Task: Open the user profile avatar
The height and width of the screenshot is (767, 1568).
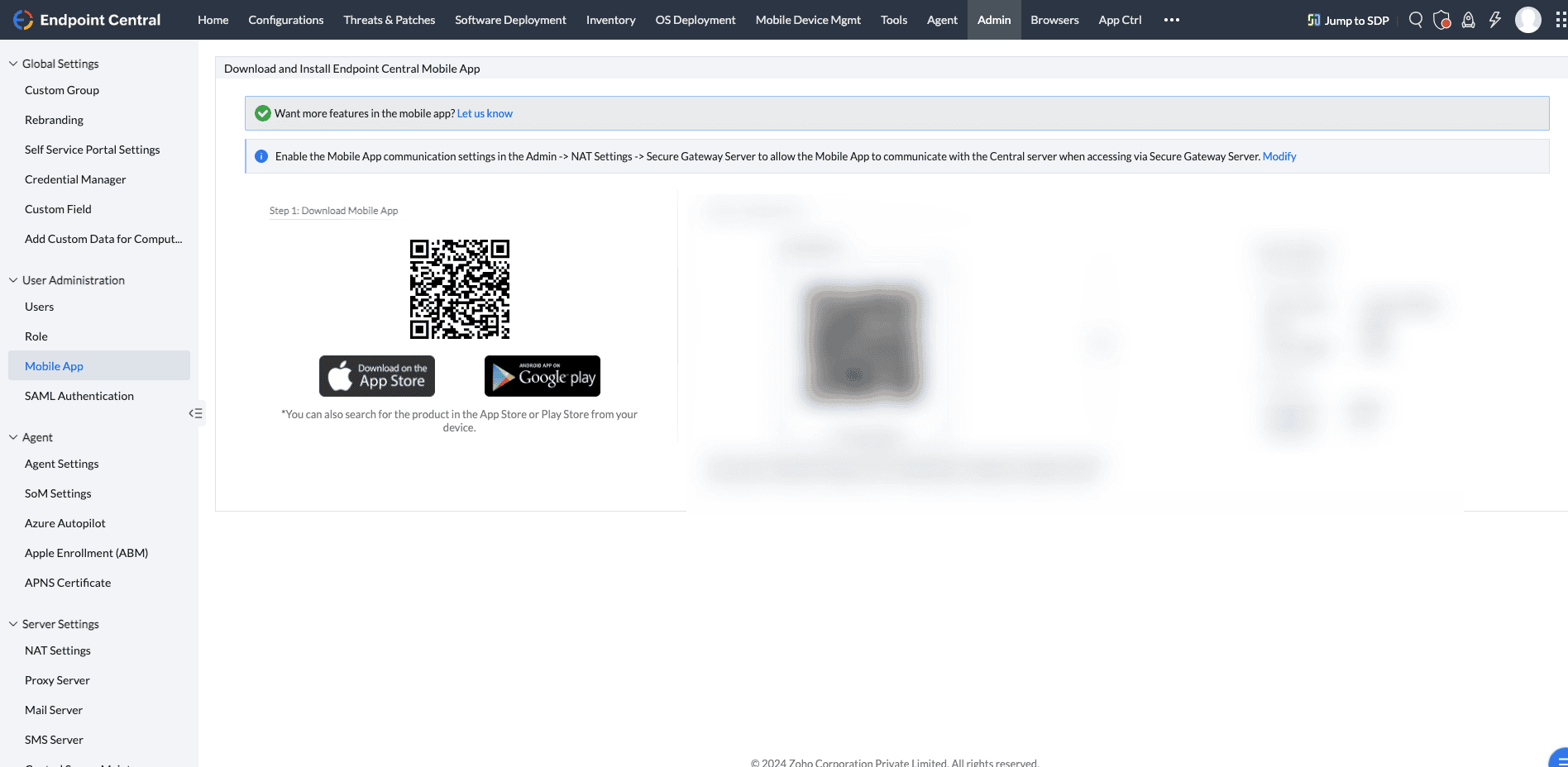Action: (x=1528, y=20)
